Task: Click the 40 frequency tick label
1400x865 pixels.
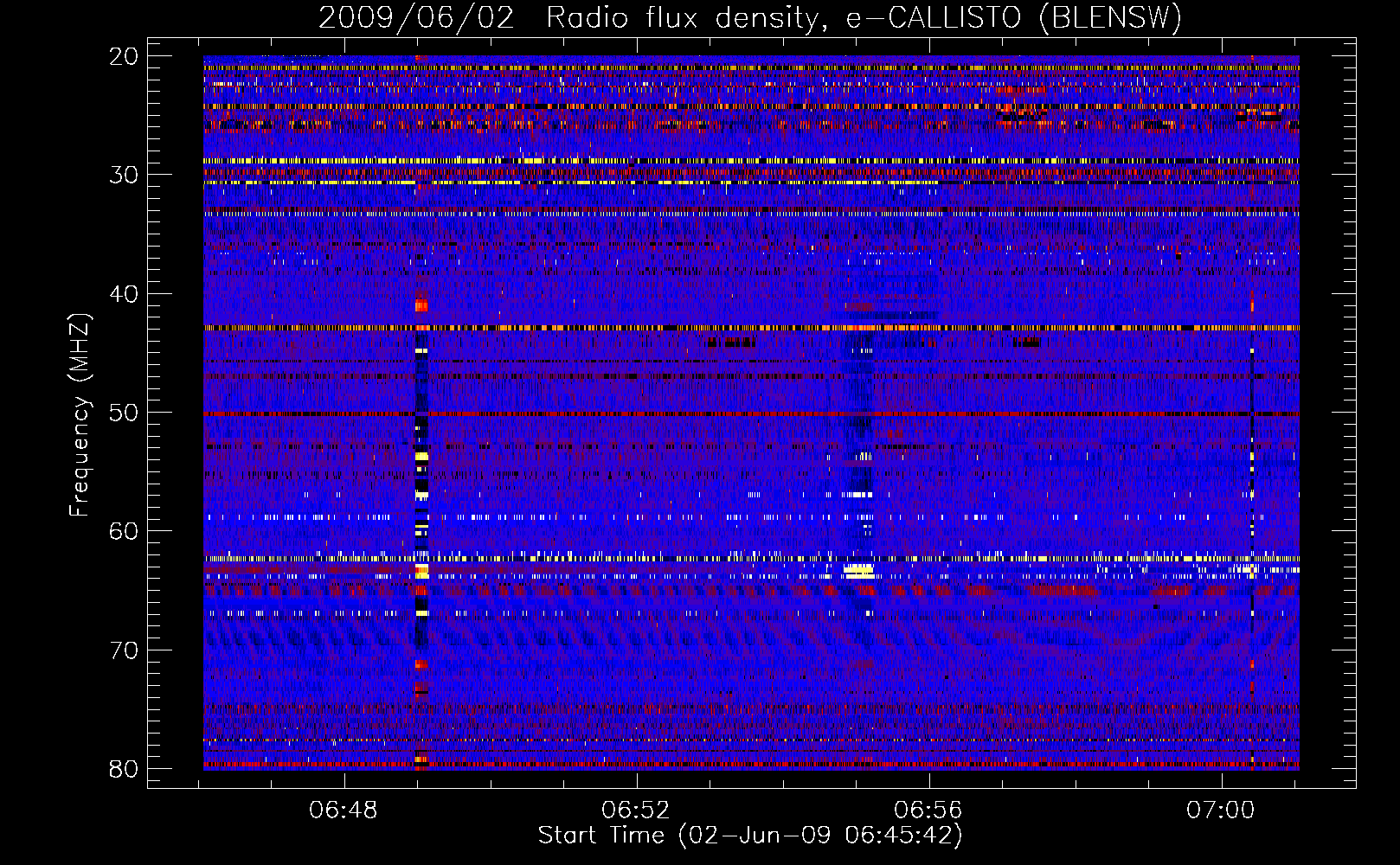Action: pos(125,294)
